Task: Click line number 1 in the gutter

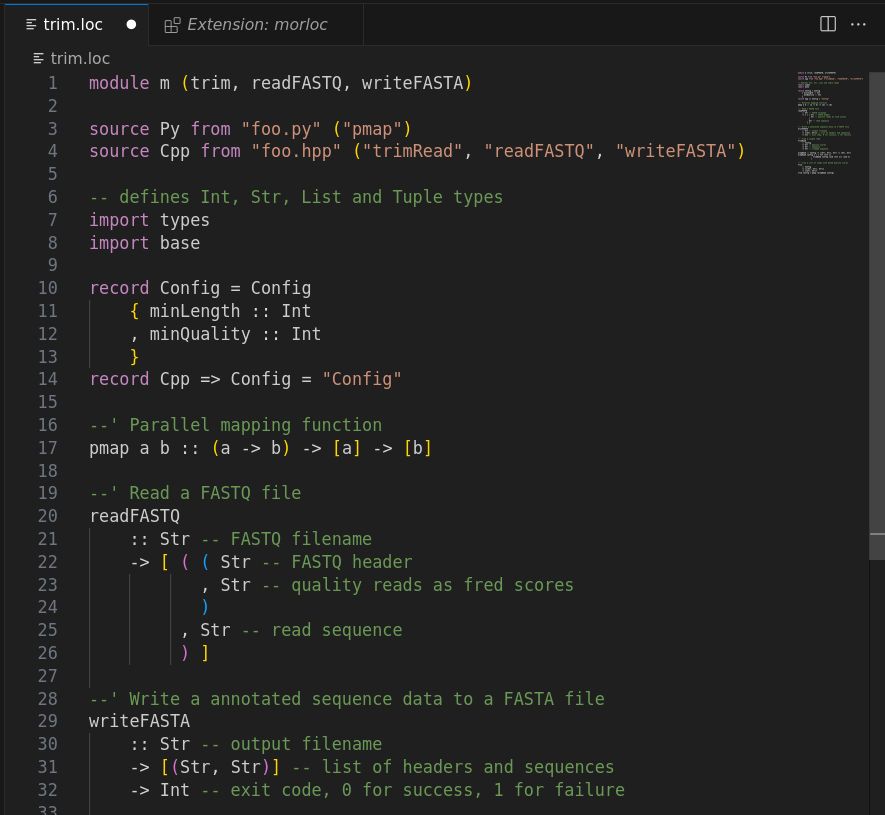Action: pos(52,84)
